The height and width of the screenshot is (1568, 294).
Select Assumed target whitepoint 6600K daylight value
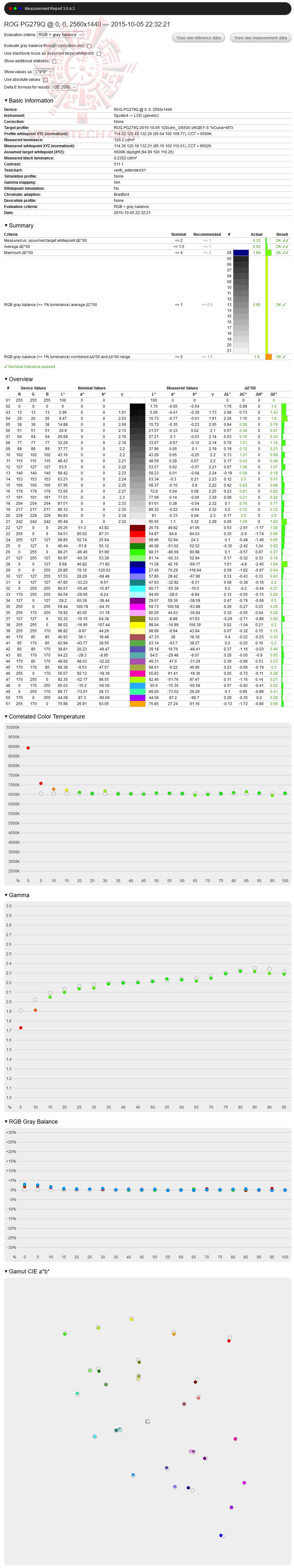144,152
